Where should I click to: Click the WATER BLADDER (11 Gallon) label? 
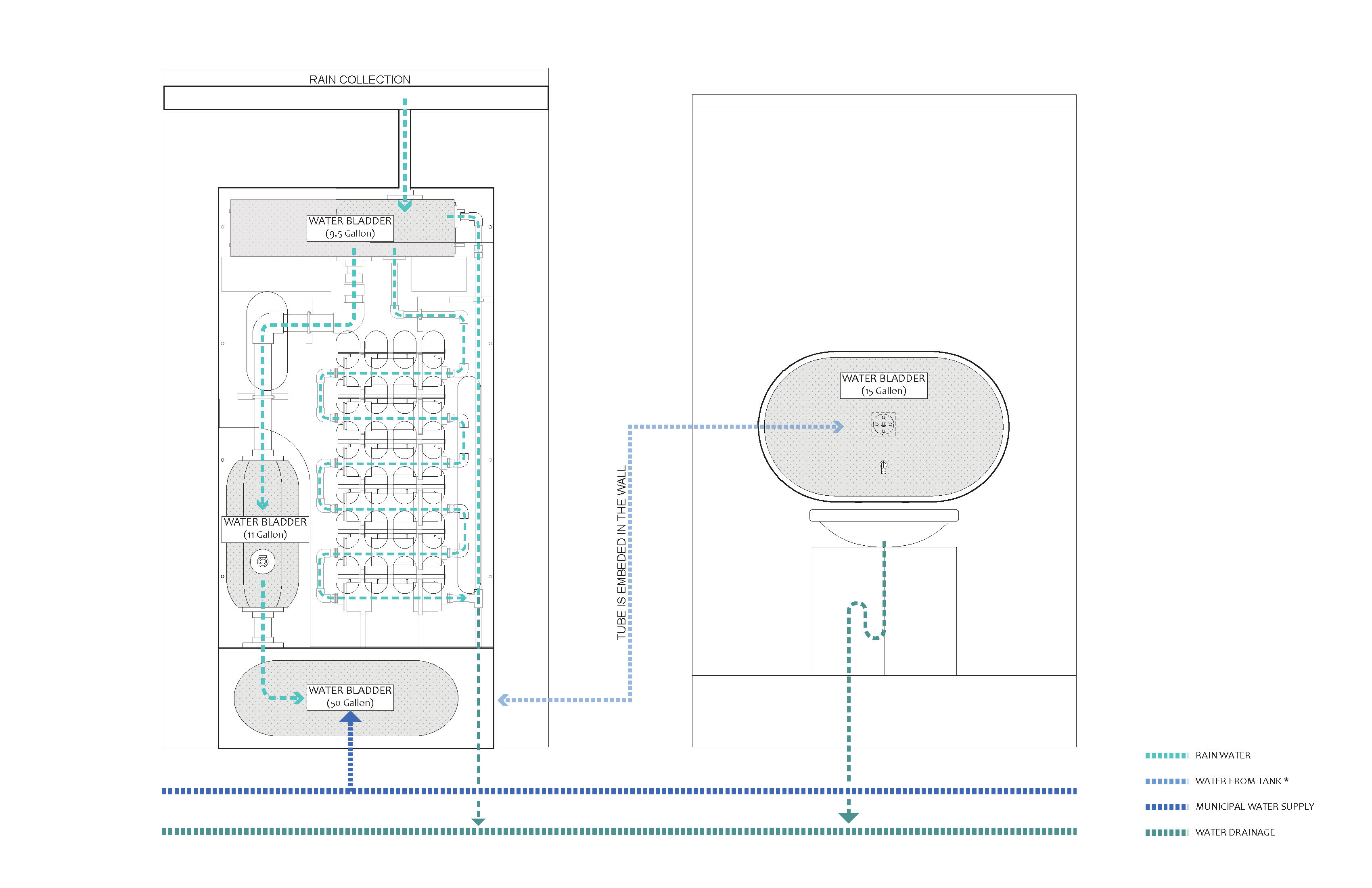click(265, 528)
